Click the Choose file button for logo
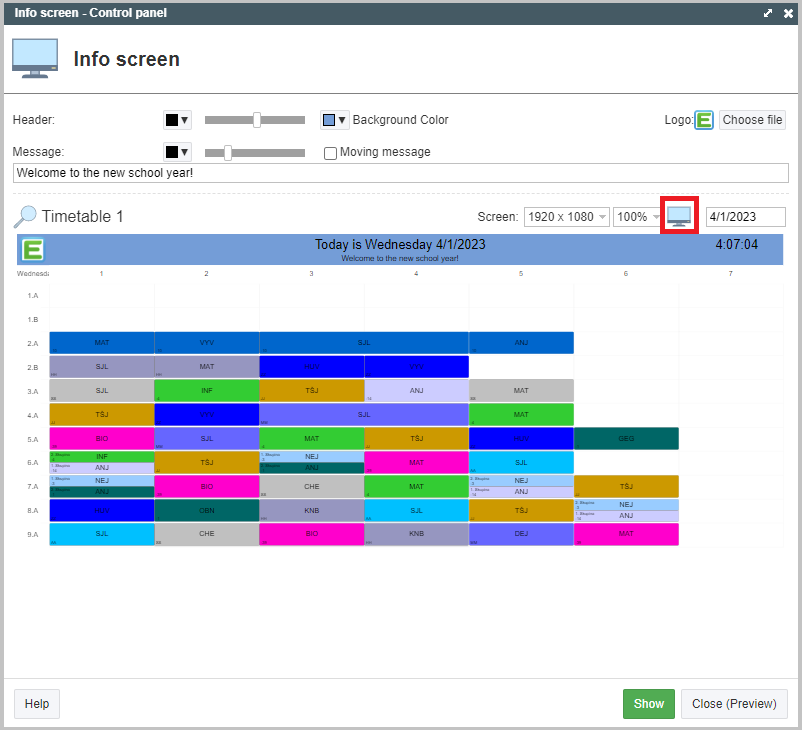The image size is (802, 730). (752, 120)
